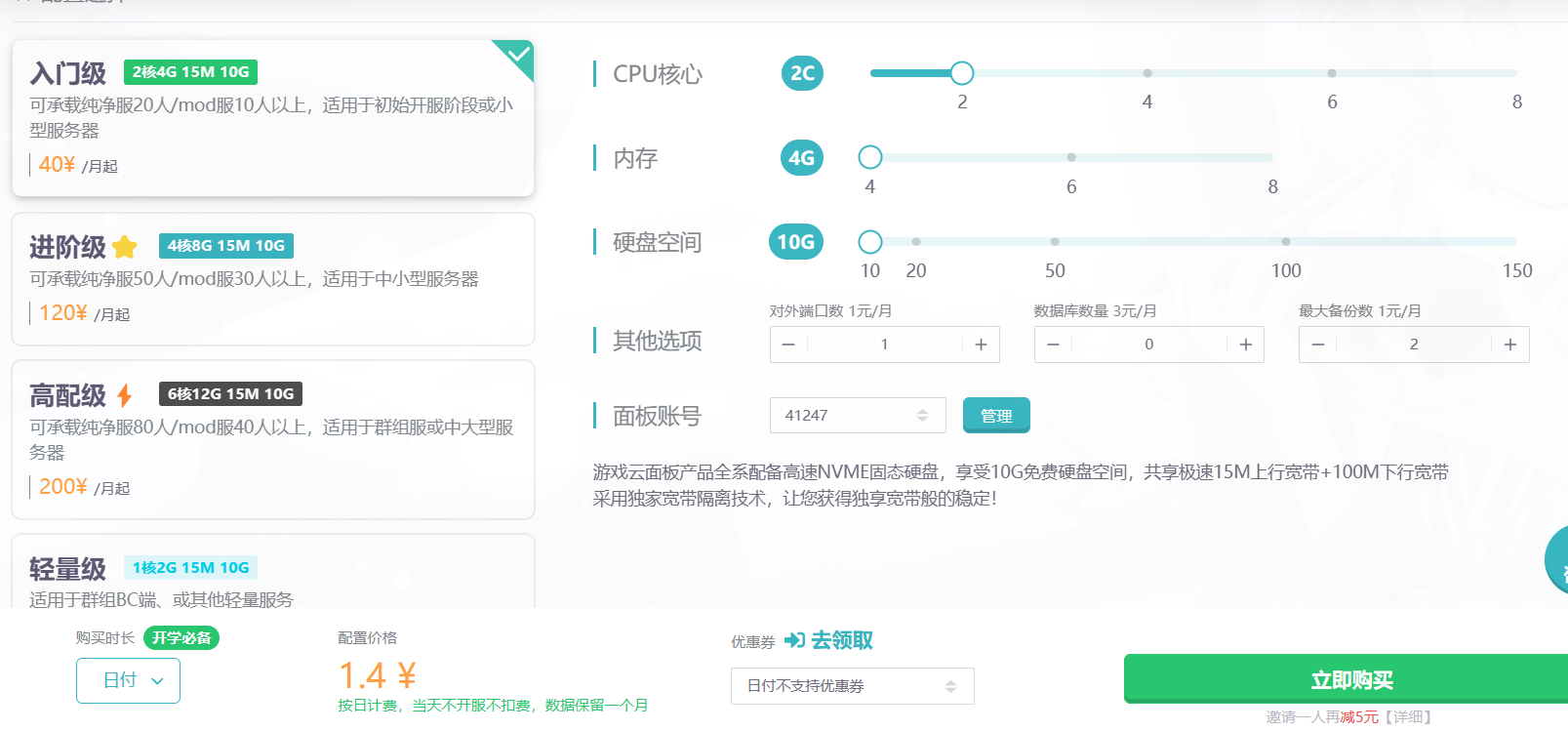This screenshot has height=731, width=1568.
Task: Increase external port count with plus icon
Action: pos(981,345)
